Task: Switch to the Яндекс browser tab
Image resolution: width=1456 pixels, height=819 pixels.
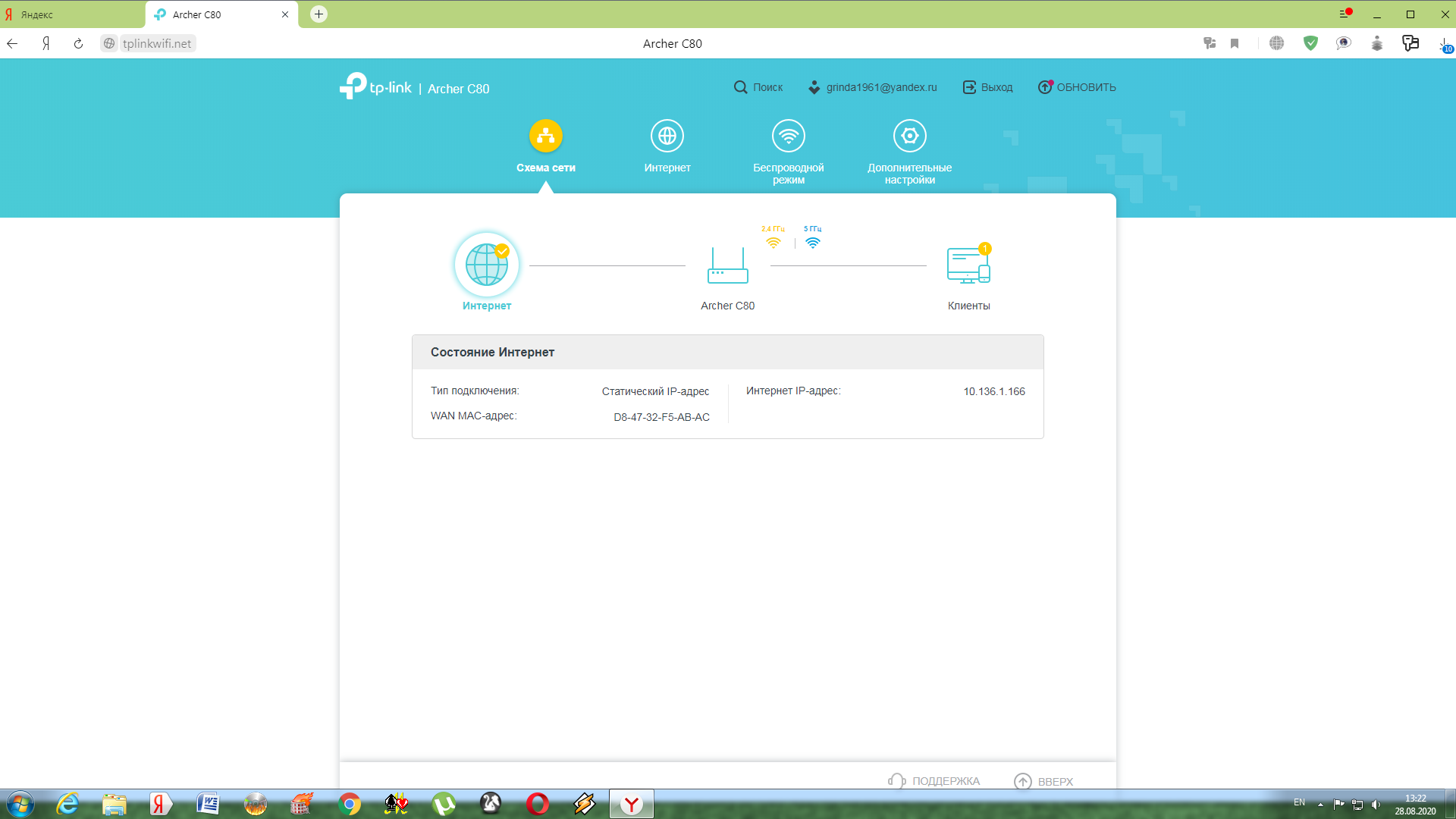Action: (72, 14)
